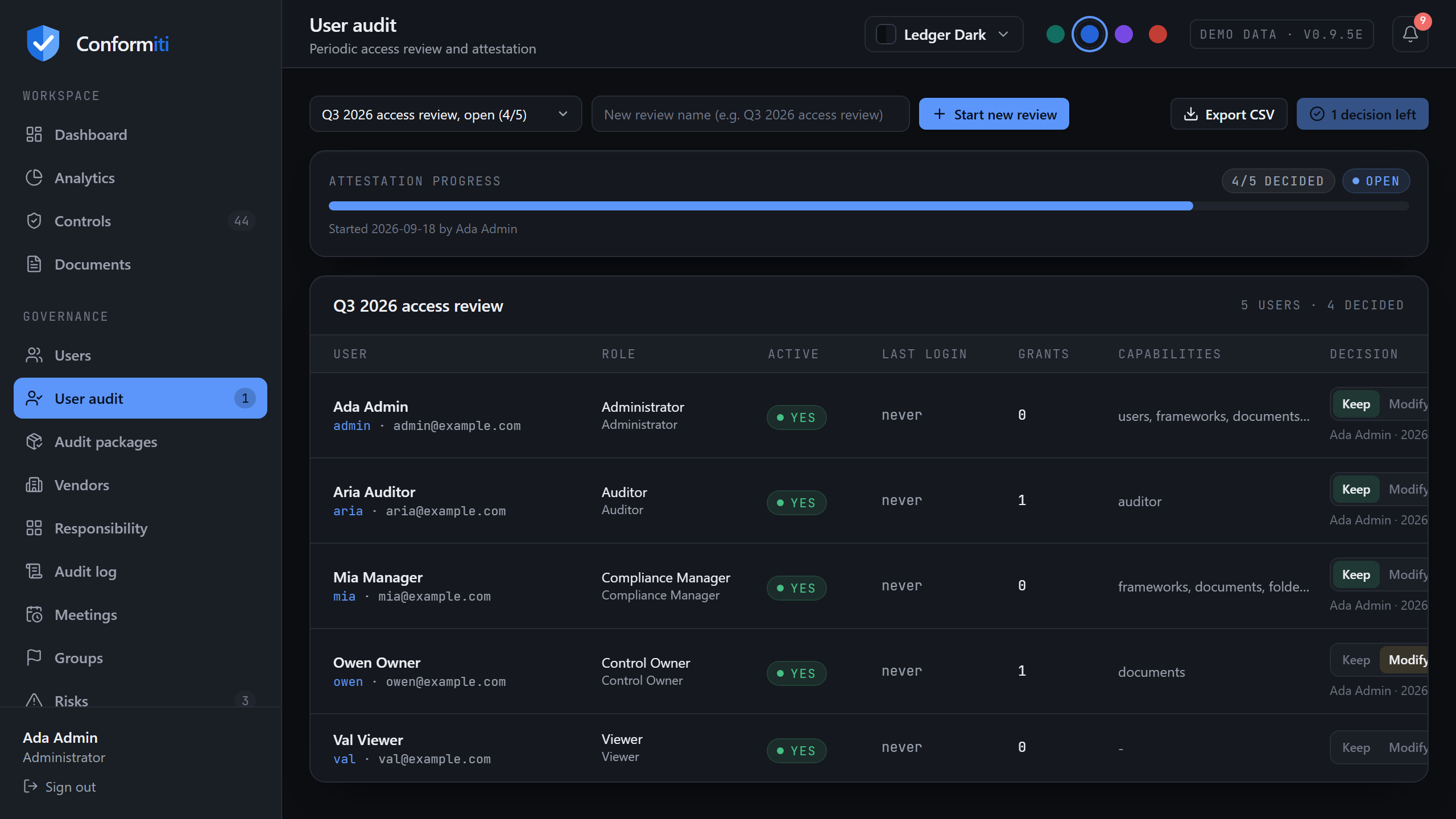Click the Groups flag icon
This screenshot has height=819, width=1456.
tap(34, 658)
